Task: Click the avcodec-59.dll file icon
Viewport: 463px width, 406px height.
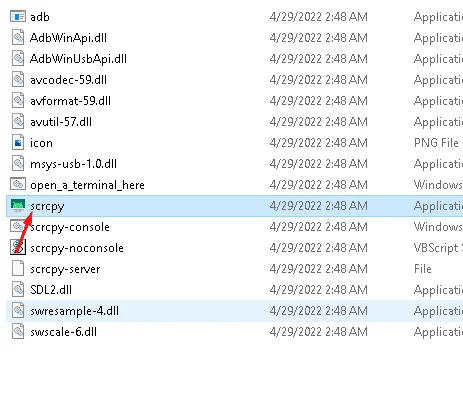Action: coord(18,79)
